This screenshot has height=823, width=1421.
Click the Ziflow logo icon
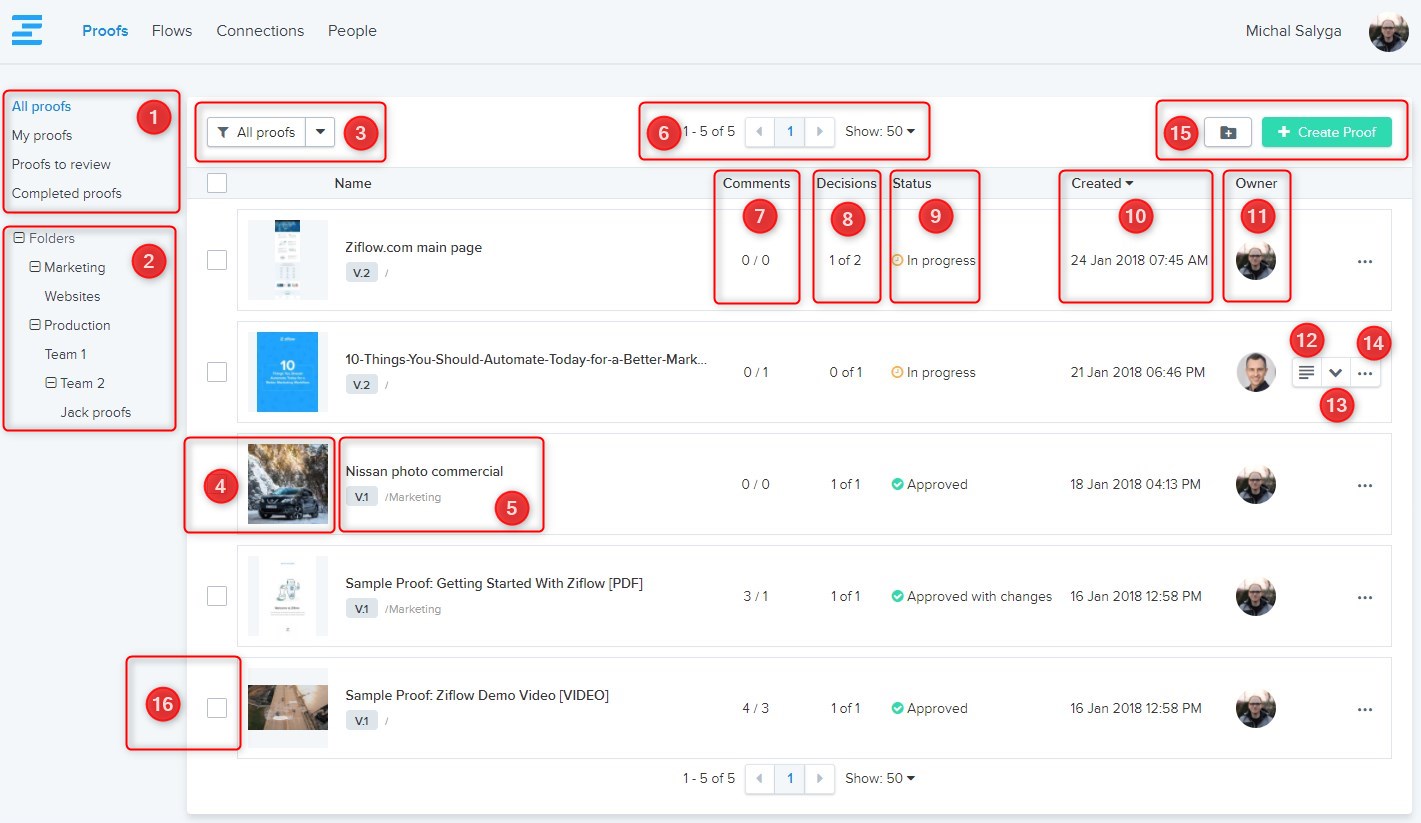point(27,30)
